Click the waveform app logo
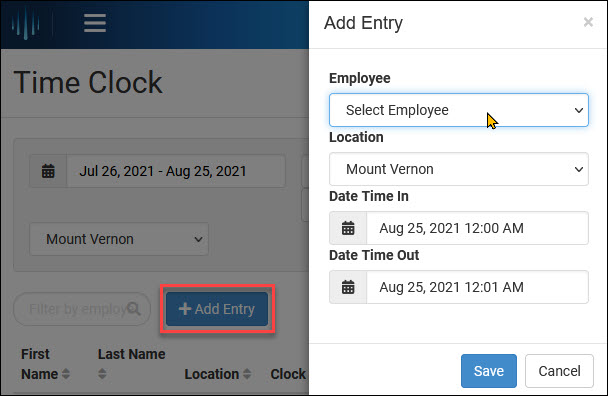 (26, 24)
